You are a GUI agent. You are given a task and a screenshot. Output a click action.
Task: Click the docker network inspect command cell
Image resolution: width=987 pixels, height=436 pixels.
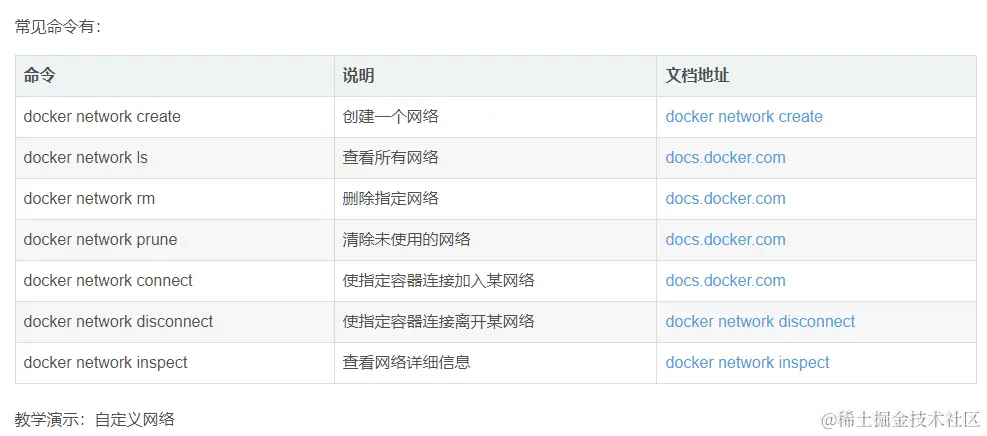click(105, 363)
